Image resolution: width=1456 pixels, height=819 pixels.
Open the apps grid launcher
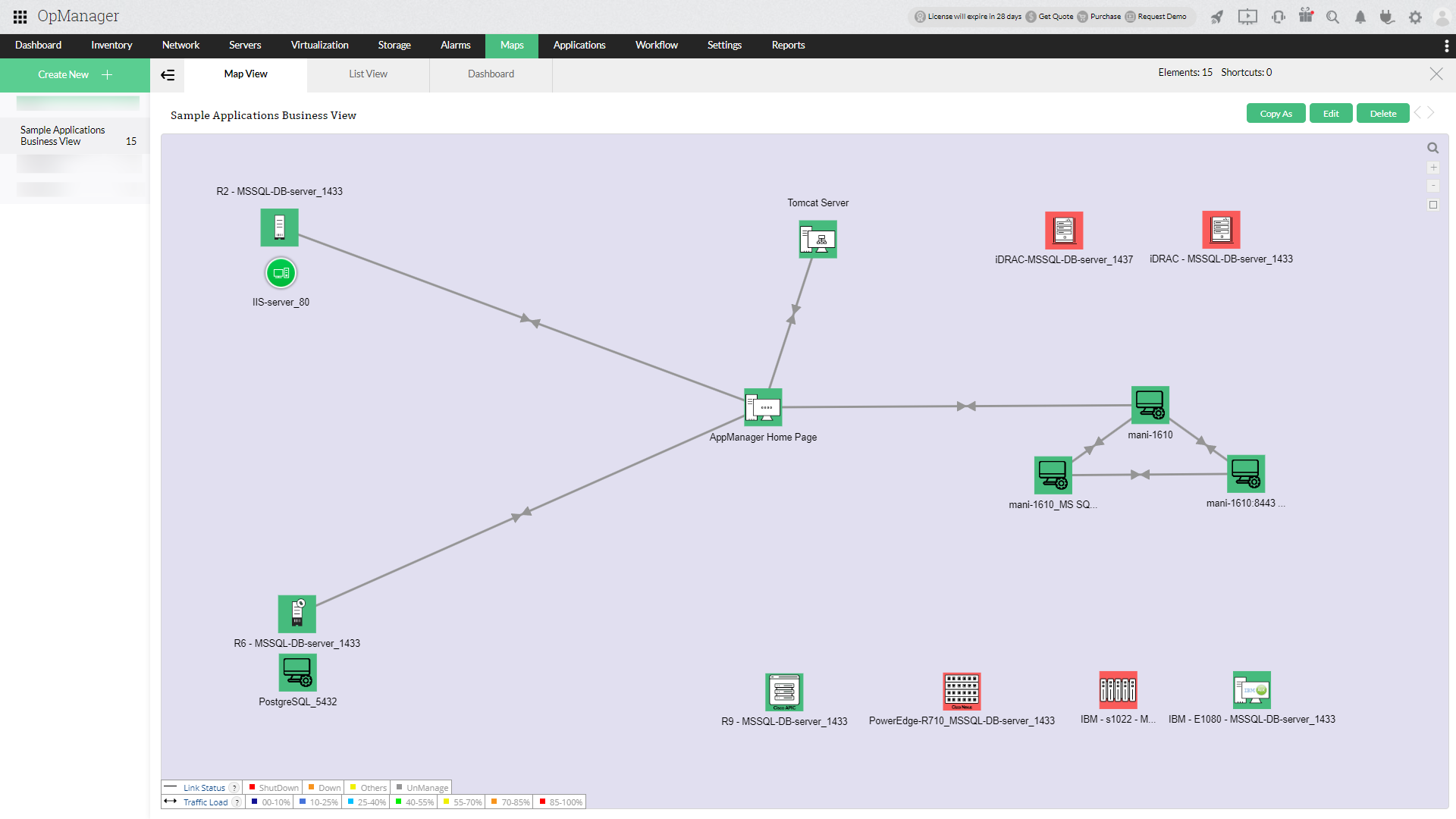(x=20, y=17)
